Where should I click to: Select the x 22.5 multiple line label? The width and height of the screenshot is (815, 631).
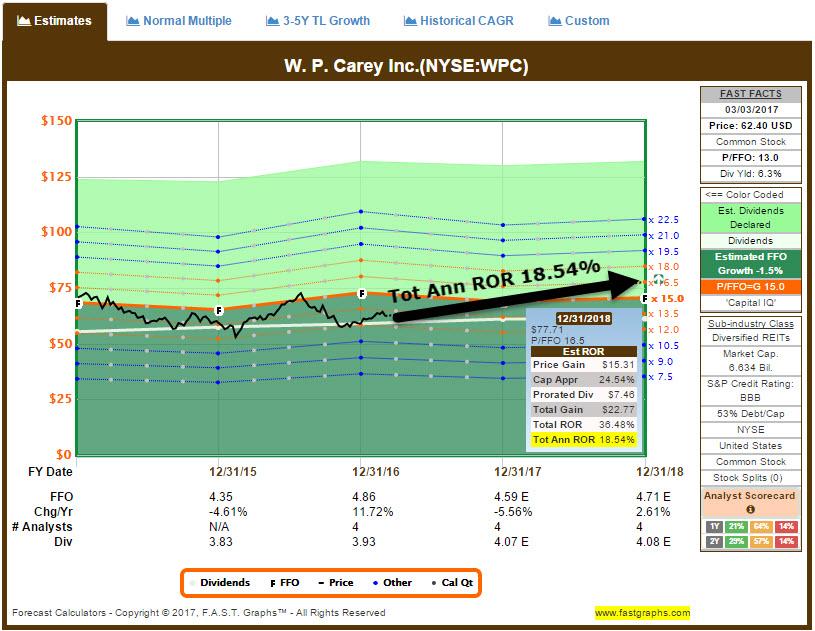(664, 220)
